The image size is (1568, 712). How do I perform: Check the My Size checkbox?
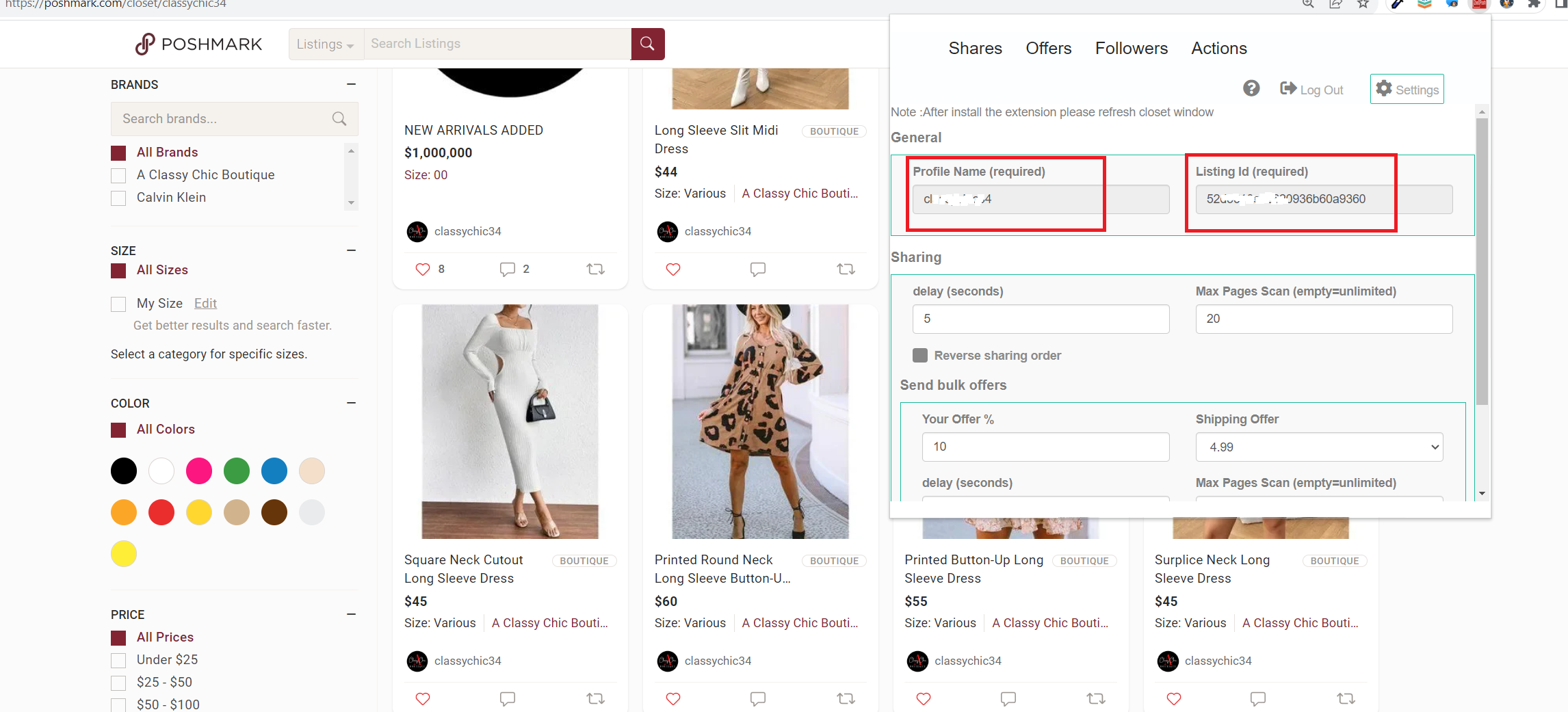[x=118, y=304]
